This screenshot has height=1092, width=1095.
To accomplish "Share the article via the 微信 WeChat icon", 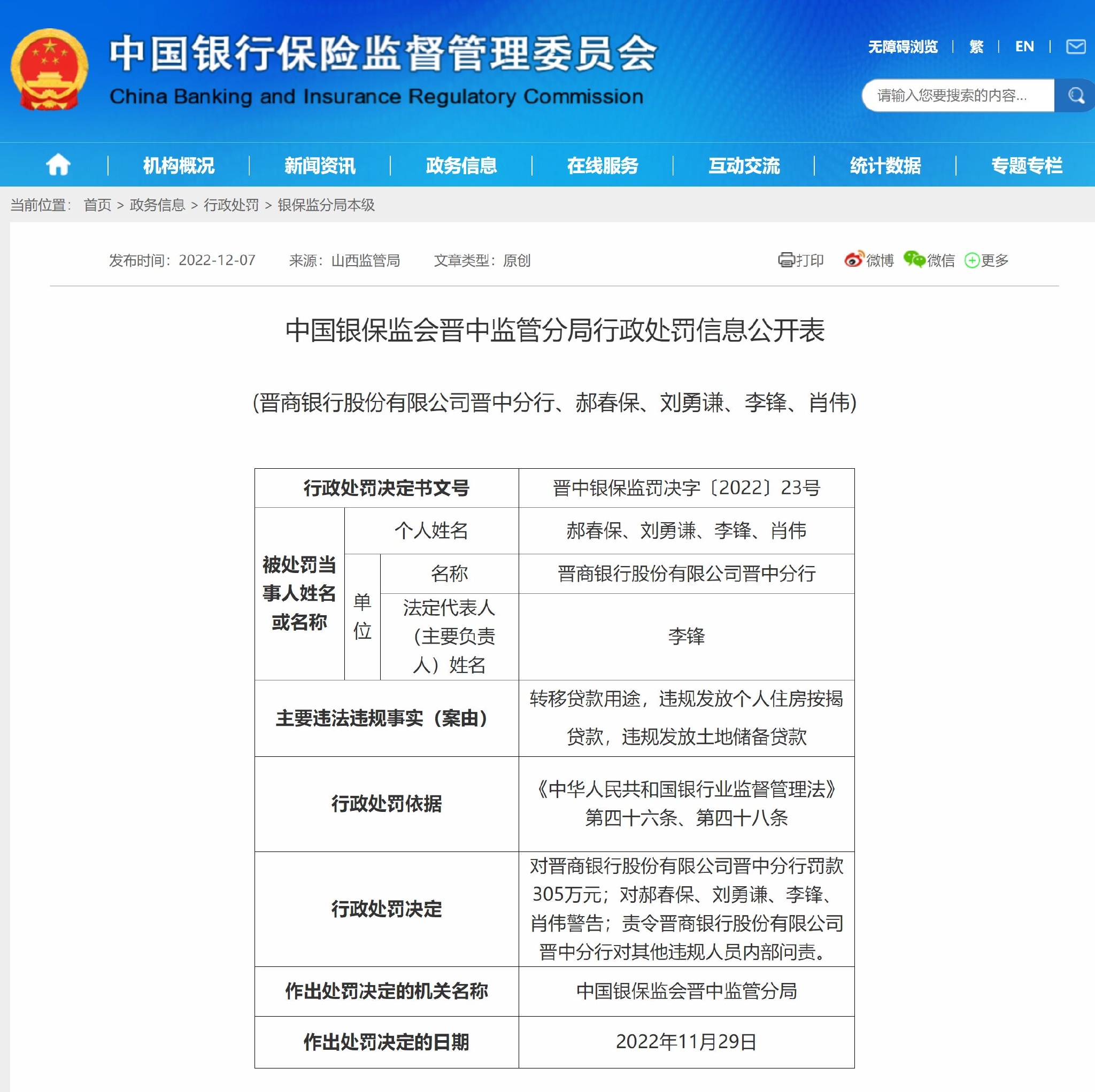I will coord(914,261).
